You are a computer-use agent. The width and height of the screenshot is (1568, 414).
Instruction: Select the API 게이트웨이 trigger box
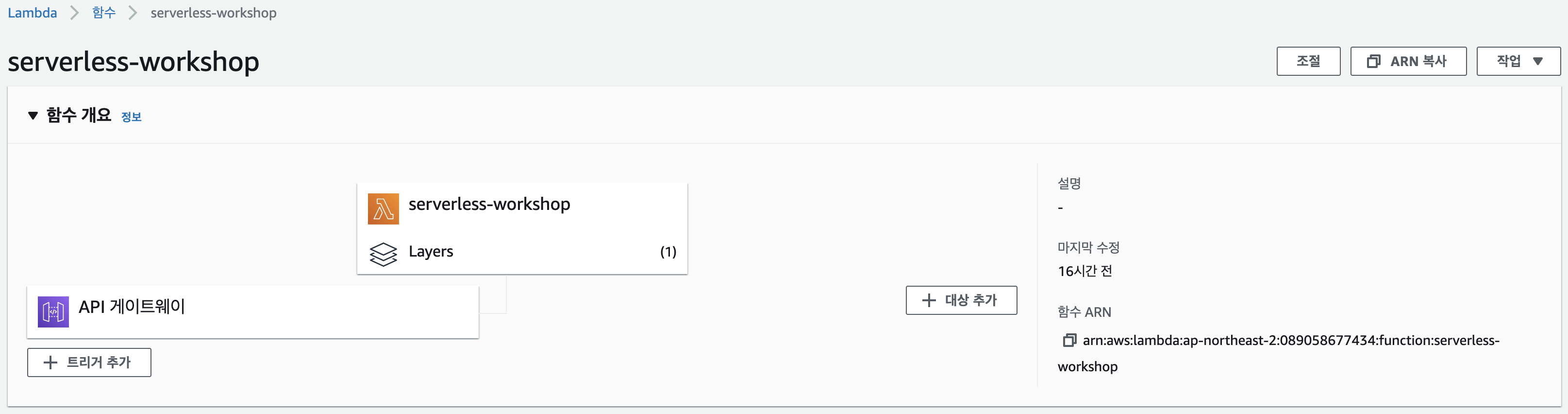tap(252, 311)
